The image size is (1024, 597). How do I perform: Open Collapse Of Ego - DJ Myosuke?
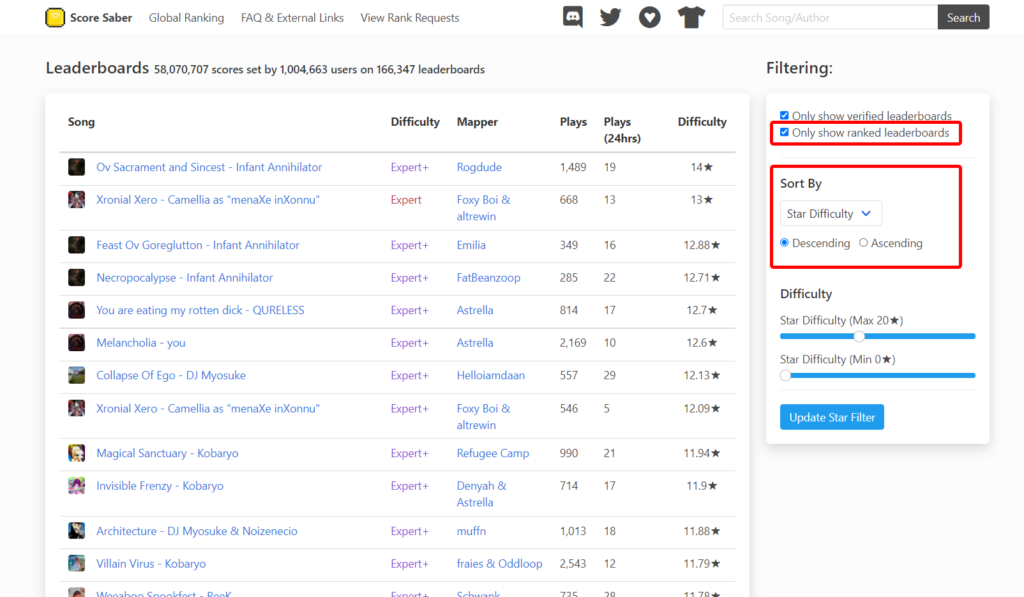(171, 376)
